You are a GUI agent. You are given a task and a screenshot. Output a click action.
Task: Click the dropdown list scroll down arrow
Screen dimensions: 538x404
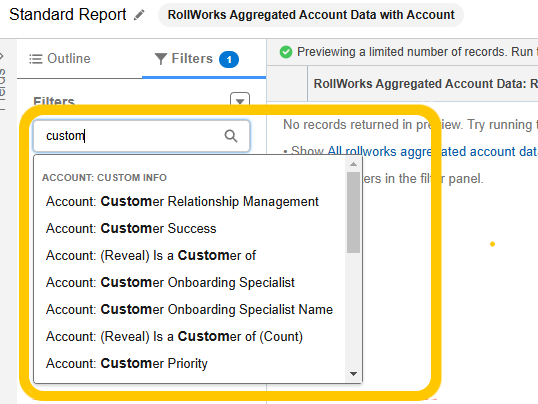(x=353, y=374)
